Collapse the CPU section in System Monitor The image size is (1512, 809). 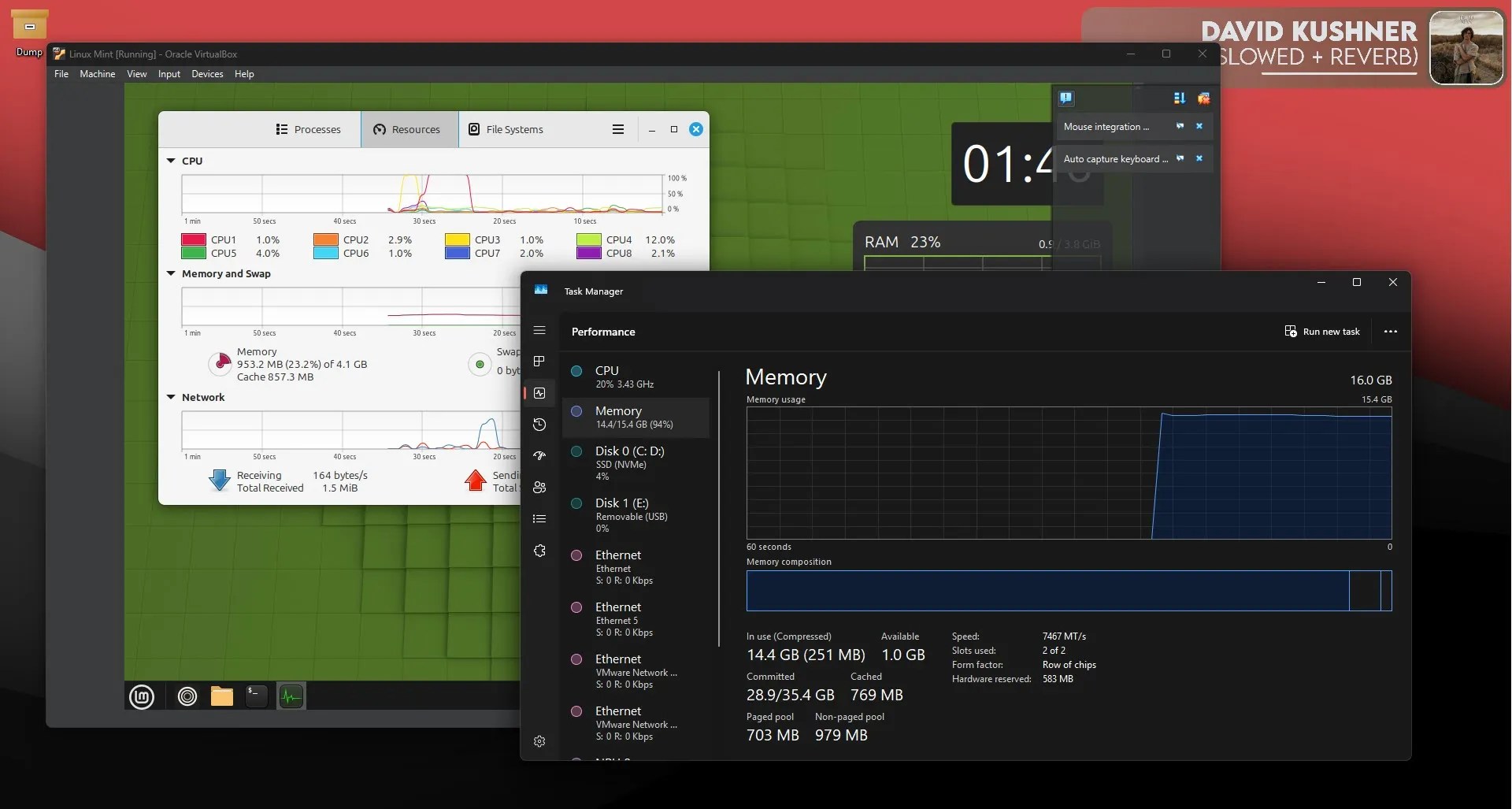click(171, 161)
